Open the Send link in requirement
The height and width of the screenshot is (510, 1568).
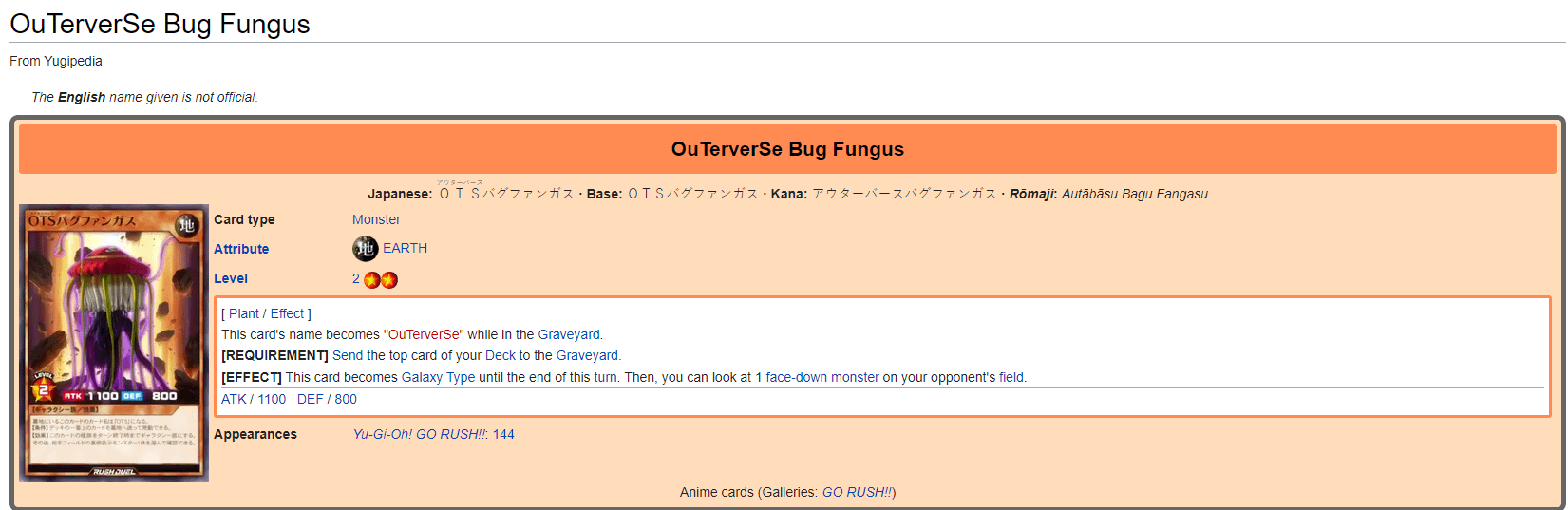pos(348,355)
